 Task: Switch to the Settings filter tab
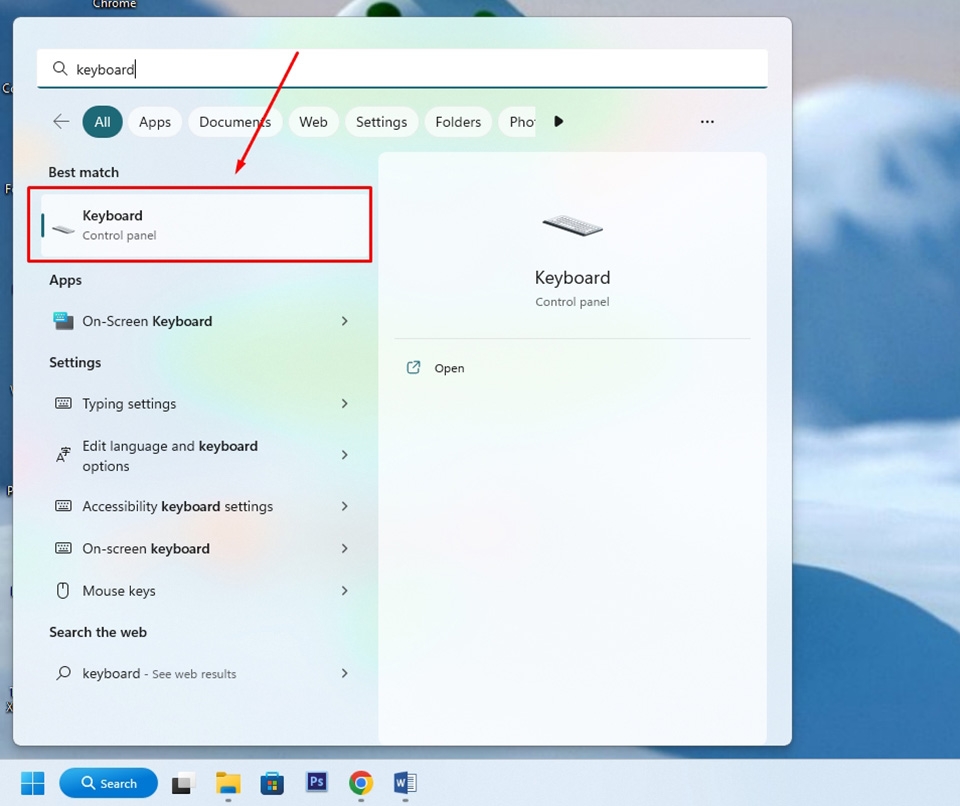click(381, 121)
